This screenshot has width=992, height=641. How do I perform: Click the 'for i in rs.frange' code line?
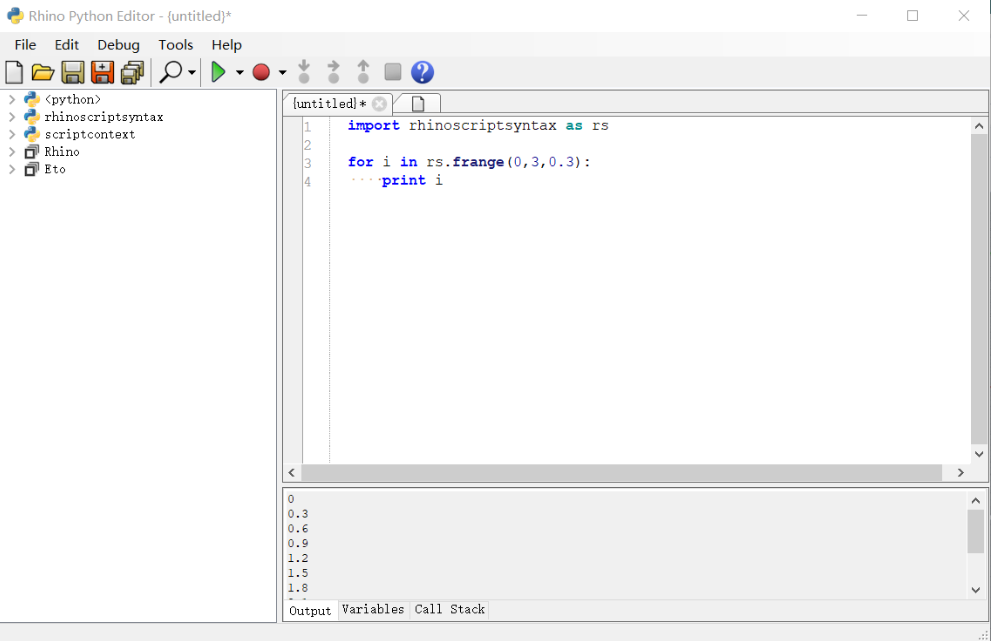click(469, 162)
